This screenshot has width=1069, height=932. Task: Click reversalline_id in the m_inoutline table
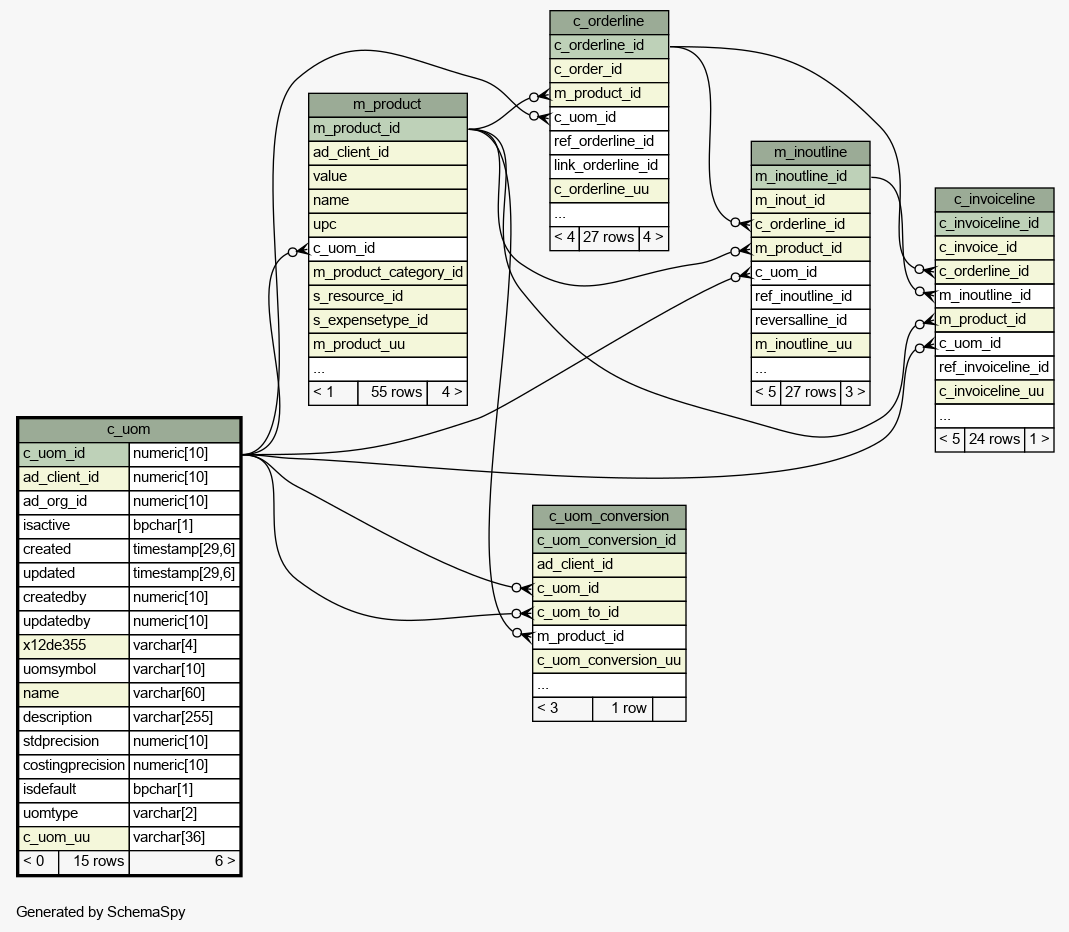810,321
